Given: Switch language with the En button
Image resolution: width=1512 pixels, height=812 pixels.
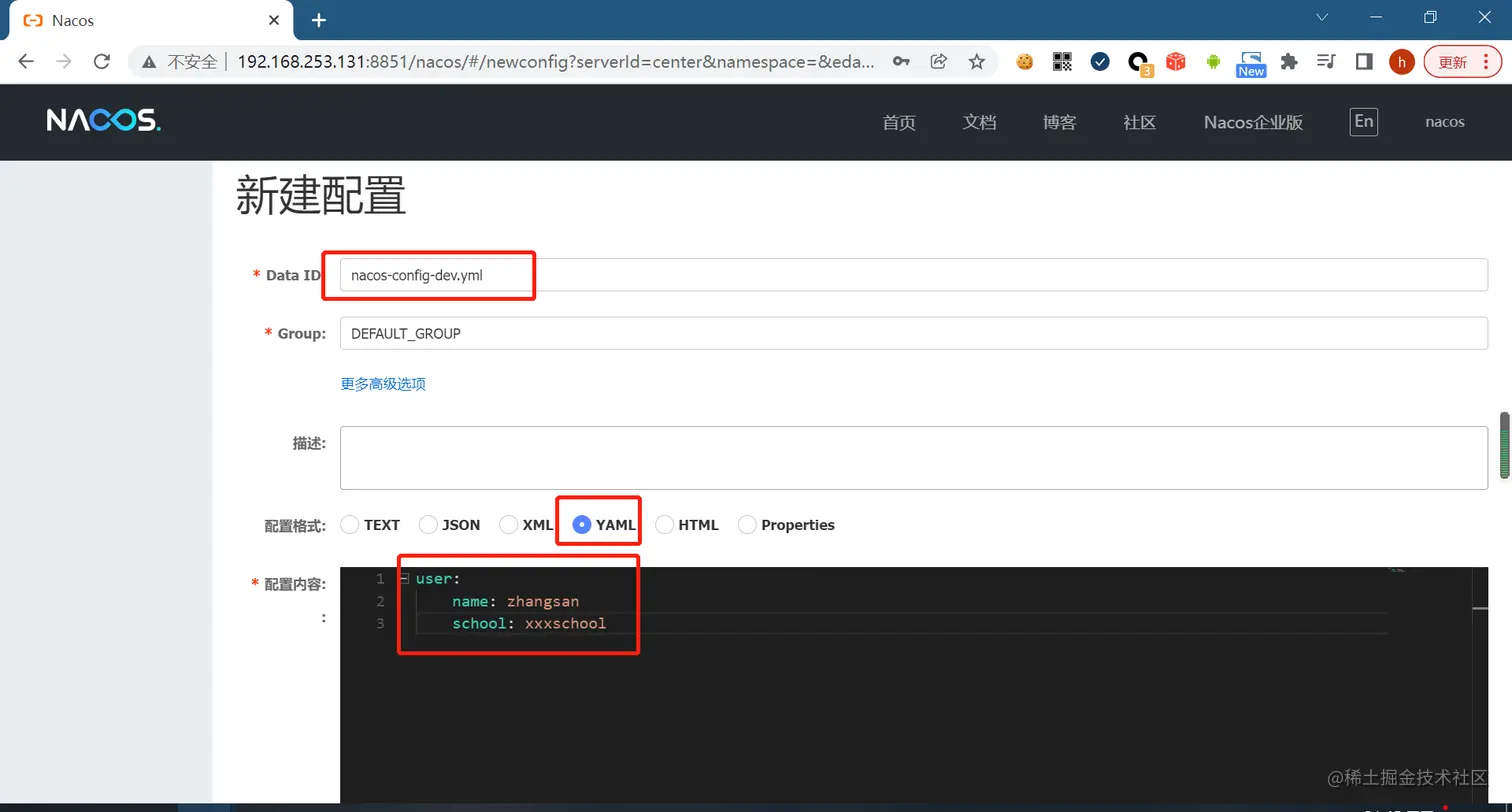Looking at the screenshot, I should 1363,121.
